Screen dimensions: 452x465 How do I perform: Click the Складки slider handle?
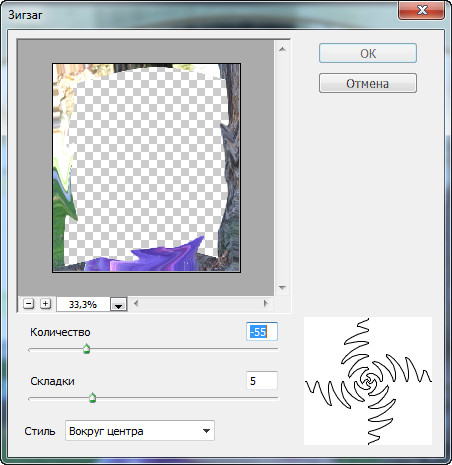coord(93,398)
